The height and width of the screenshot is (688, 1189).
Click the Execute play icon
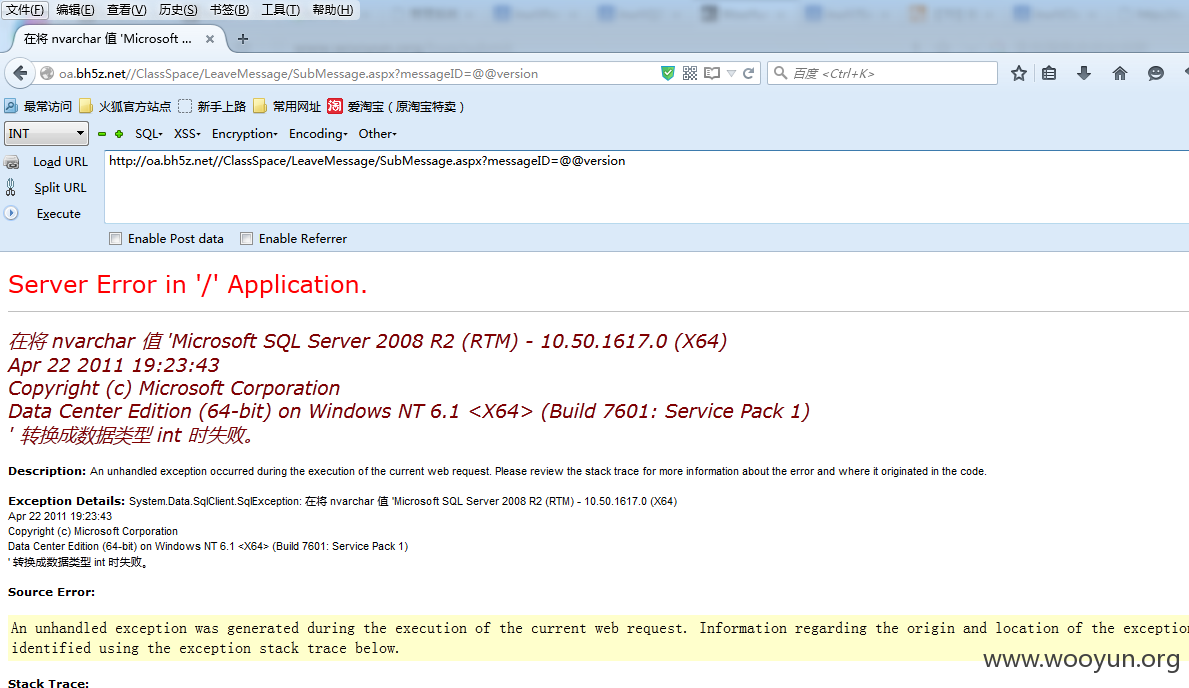tap(11, 213)
